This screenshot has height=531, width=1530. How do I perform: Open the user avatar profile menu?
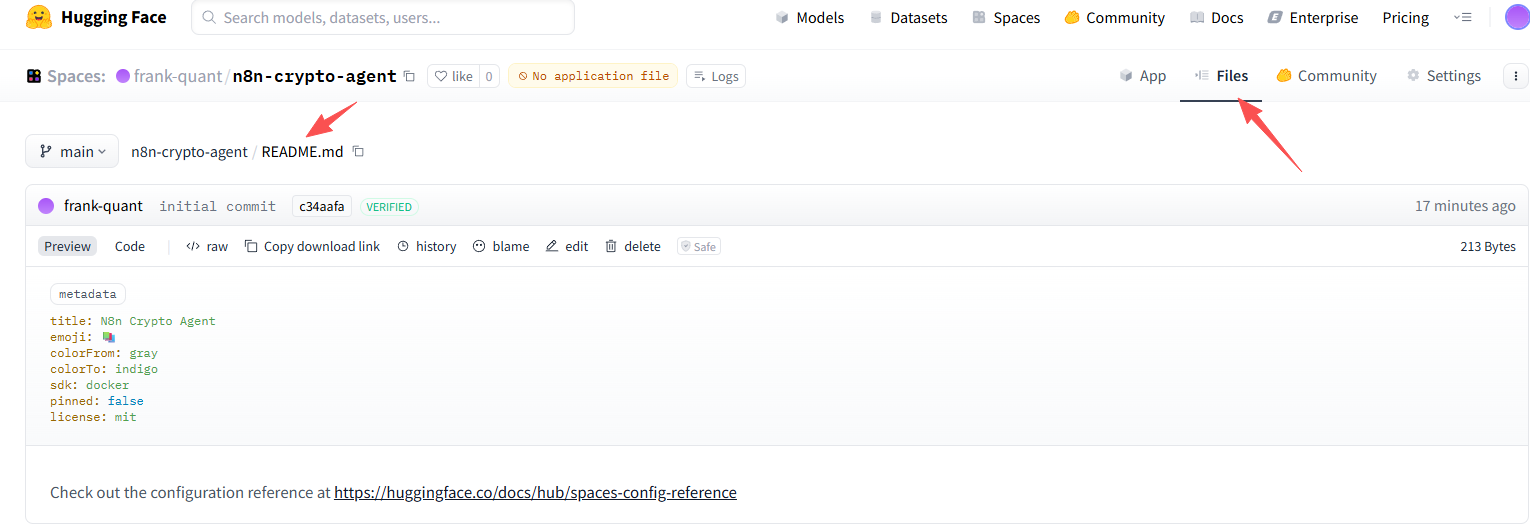[x=1516, y=18]
